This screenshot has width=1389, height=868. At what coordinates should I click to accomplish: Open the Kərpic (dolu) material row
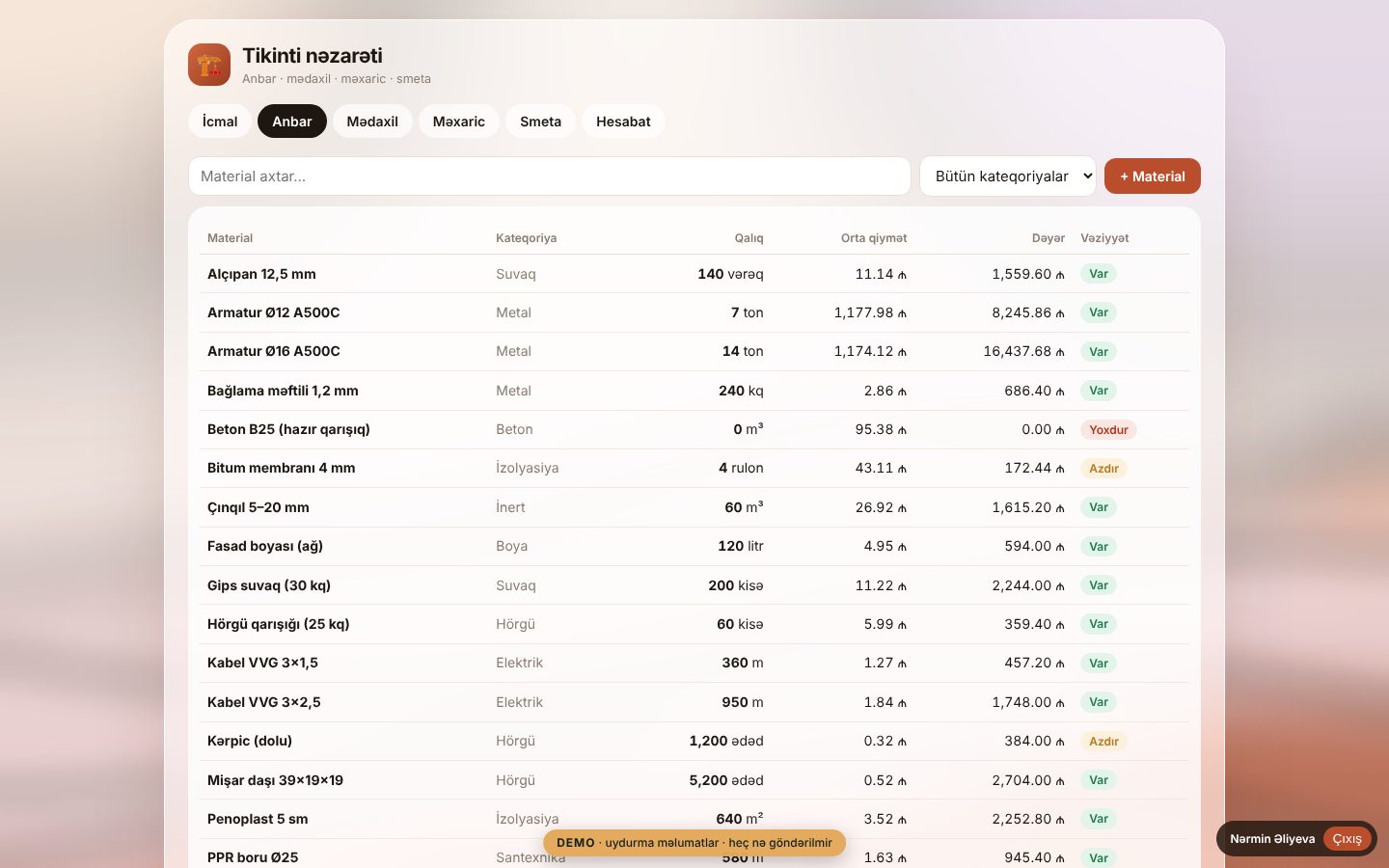pyautogui.click(x=694, y=741)
